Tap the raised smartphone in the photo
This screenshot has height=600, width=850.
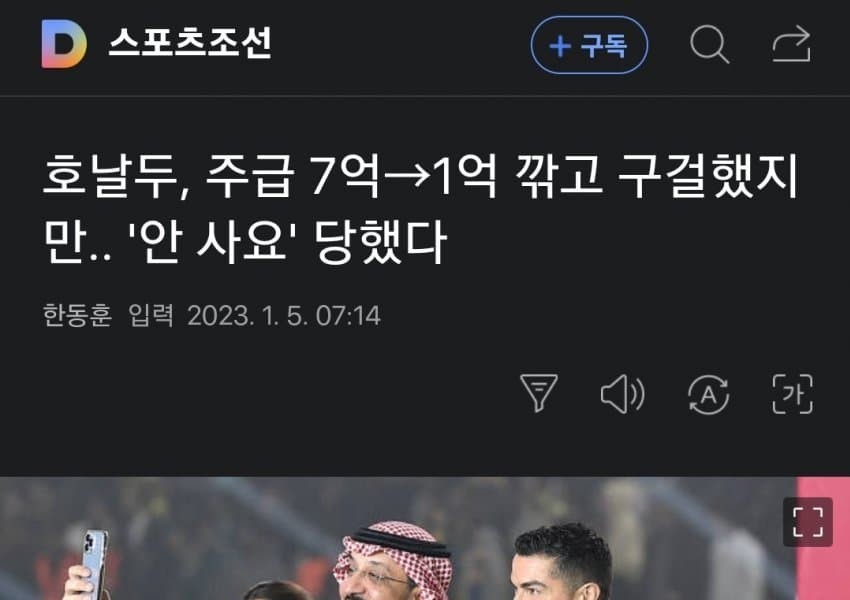pos(95,564)
